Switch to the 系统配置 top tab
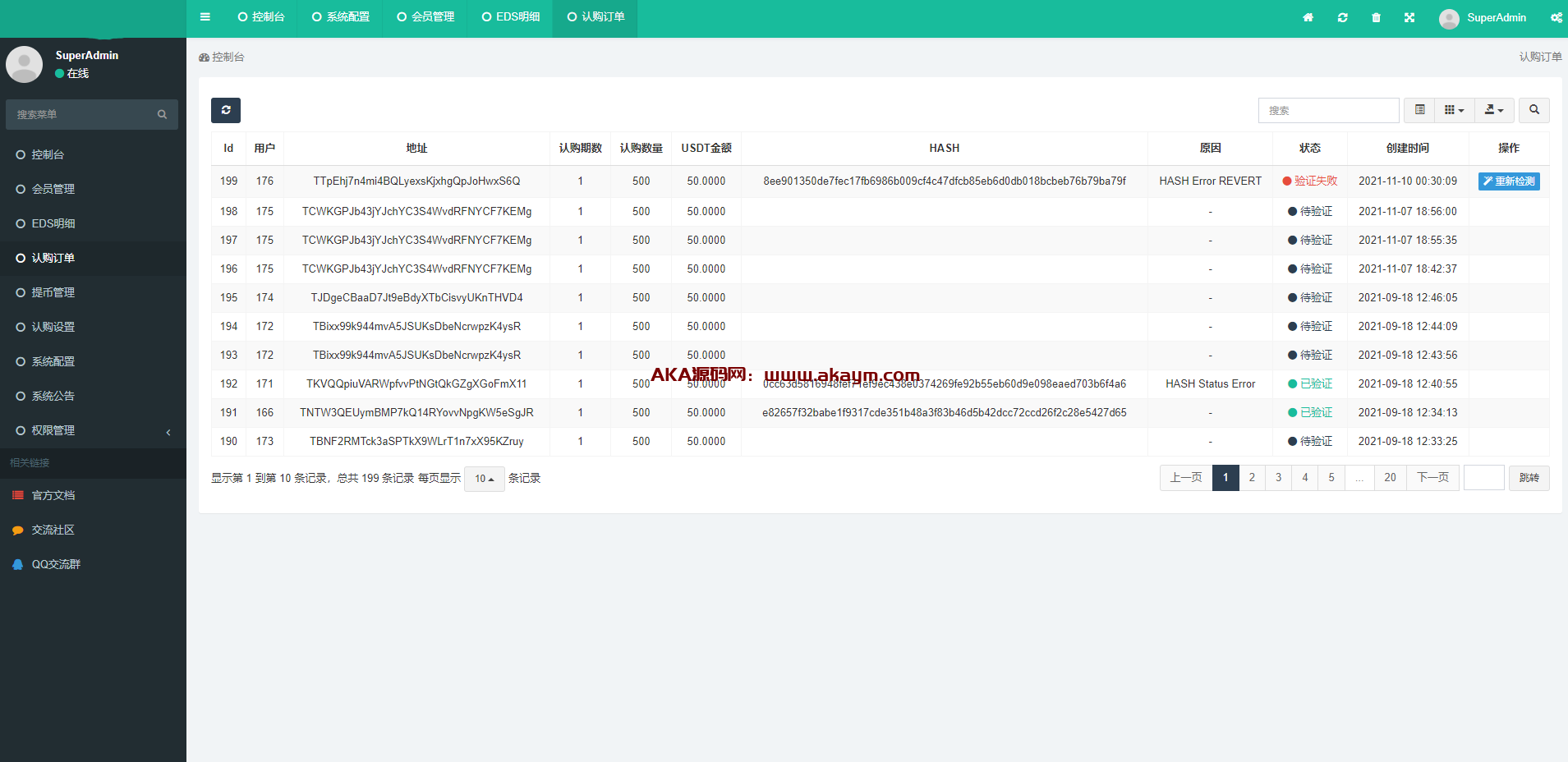This screenshot has width=1568, height=762. coord(341,17)
